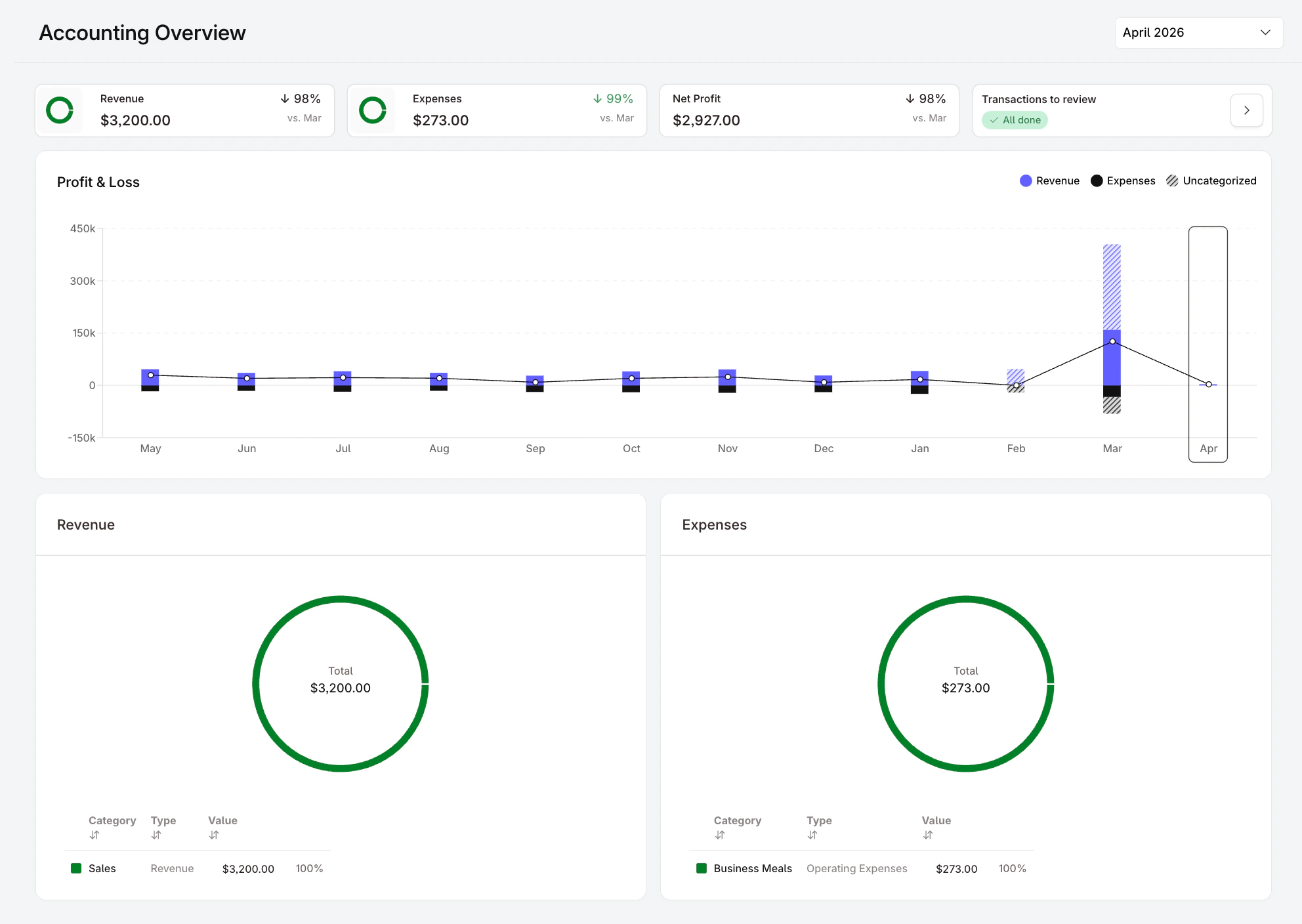Screen dimensions: 1302x924
Task: Click the Expenses card donut icon
Action: tap(373, 110)
